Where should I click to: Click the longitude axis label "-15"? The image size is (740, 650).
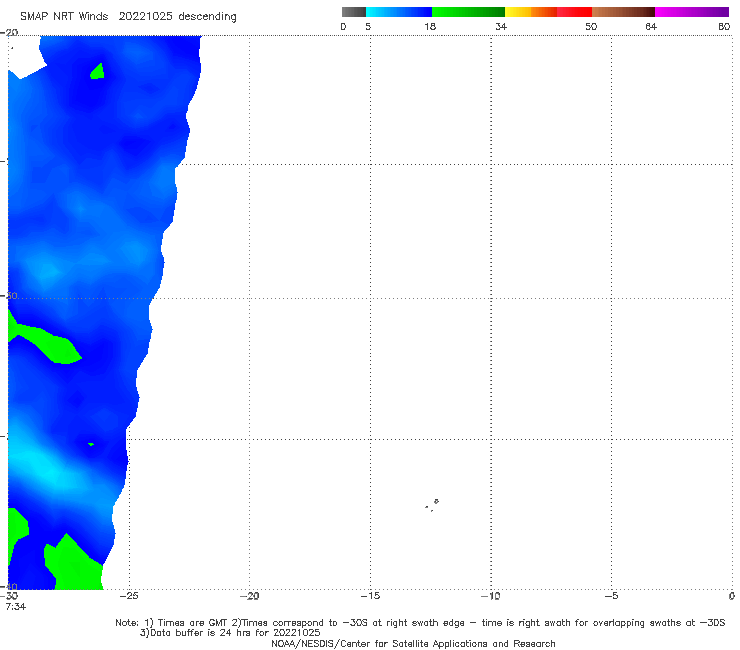tap(370, 596)
